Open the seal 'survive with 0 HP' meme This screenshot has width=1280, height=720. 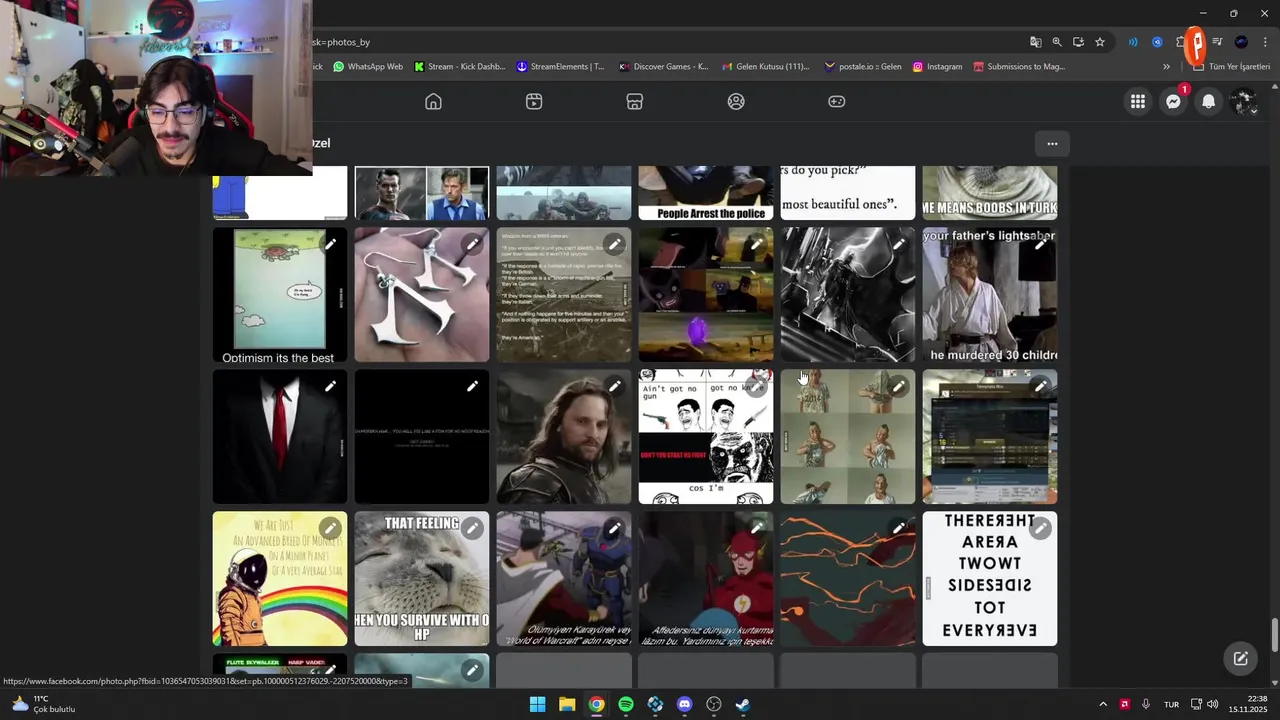pos(422,579)
